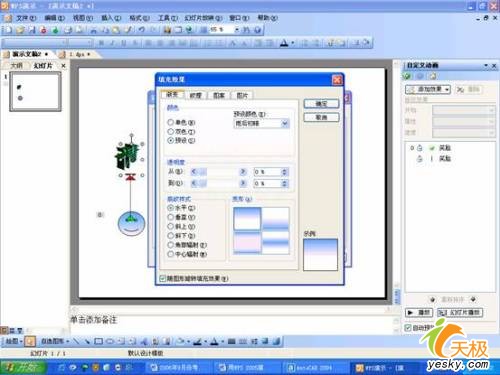Select the Rectangle drawing tool
Screen dimensions: 500x375
[x=98, y=341]
